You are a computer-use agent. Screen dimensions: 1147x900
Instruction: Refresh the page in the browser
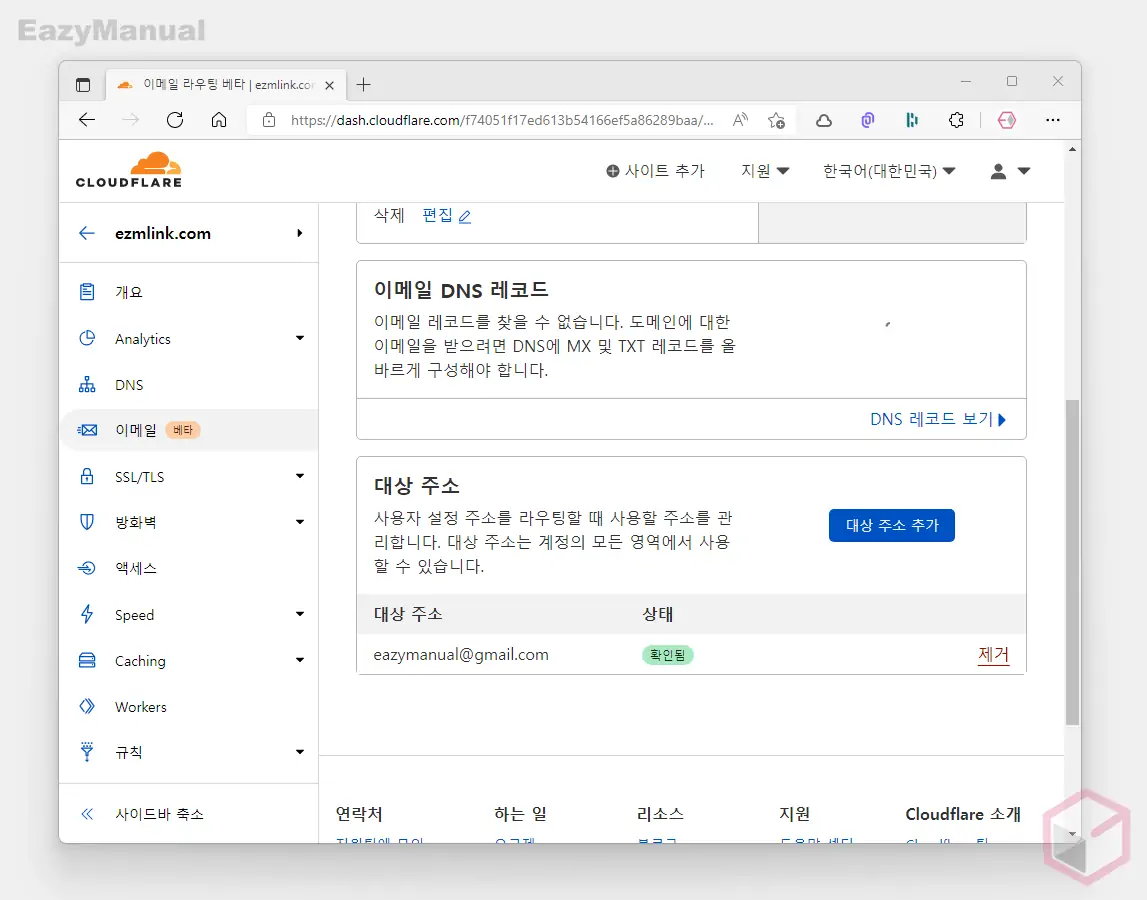[x=175, y=120]
